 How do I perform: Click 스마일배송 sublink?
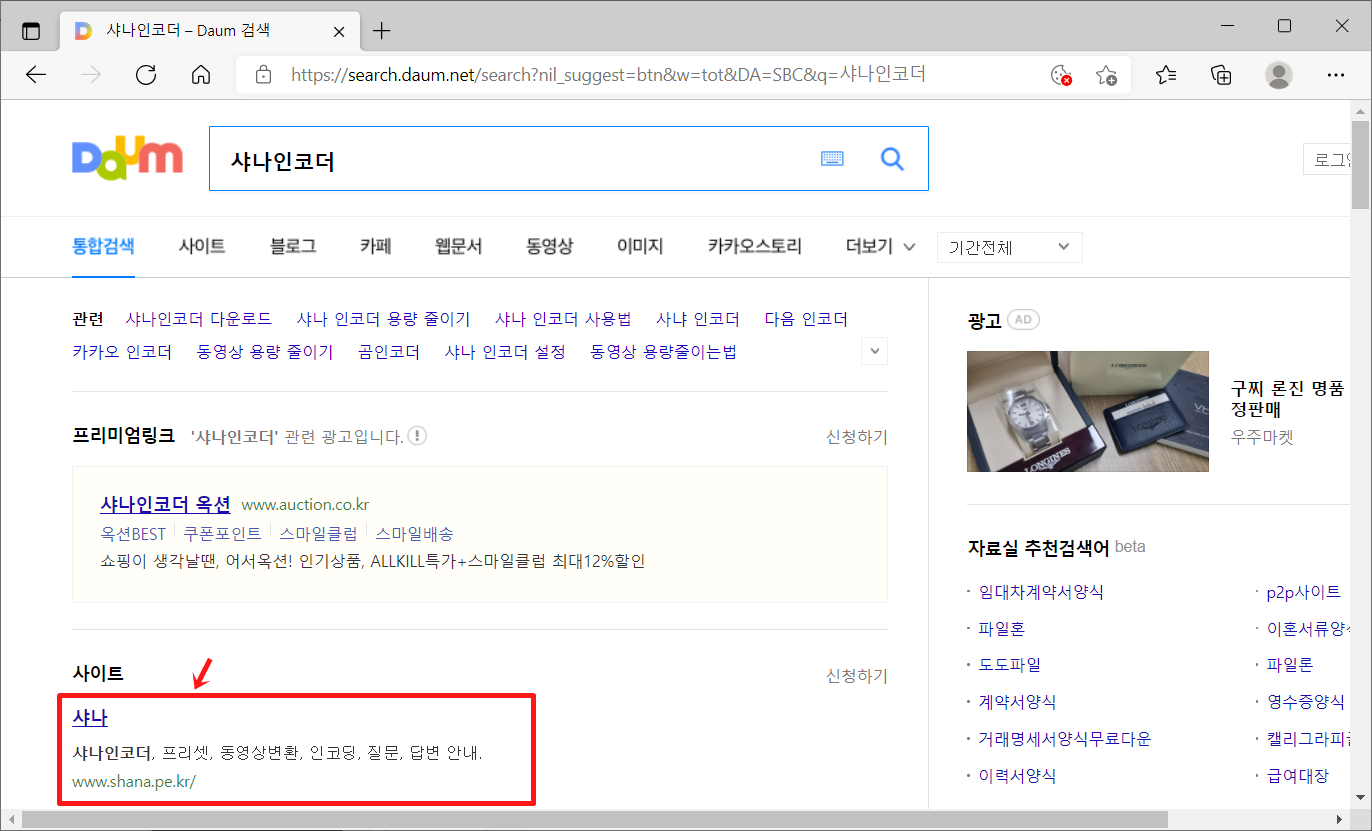[x=415, y=533]
